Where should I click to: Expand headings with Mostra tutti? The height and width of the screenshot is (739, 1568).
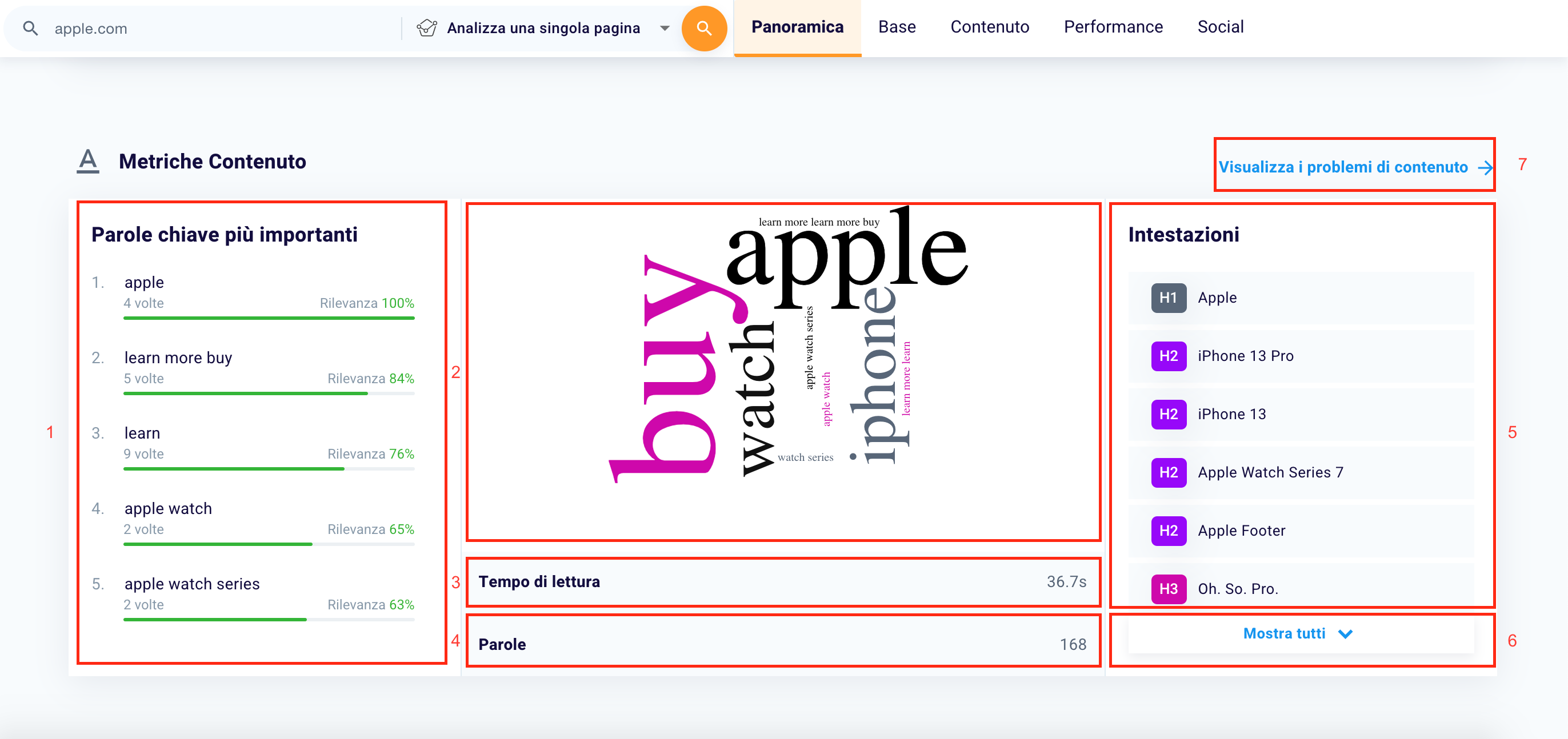coord(1301,634)
